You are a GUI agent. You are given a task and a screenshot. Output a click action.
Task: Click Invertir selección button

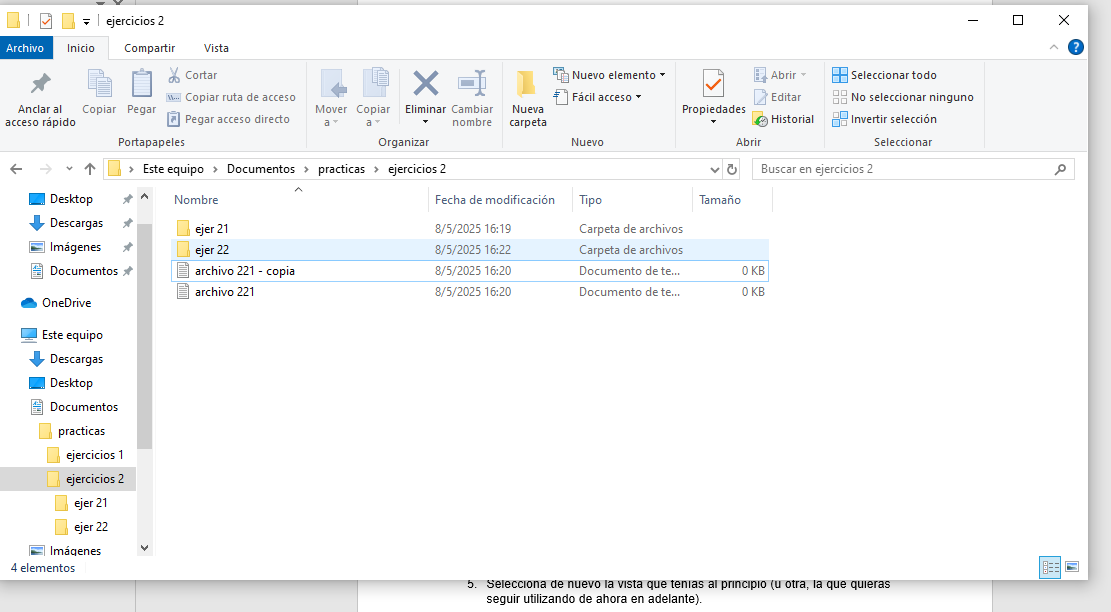[884, 119]
